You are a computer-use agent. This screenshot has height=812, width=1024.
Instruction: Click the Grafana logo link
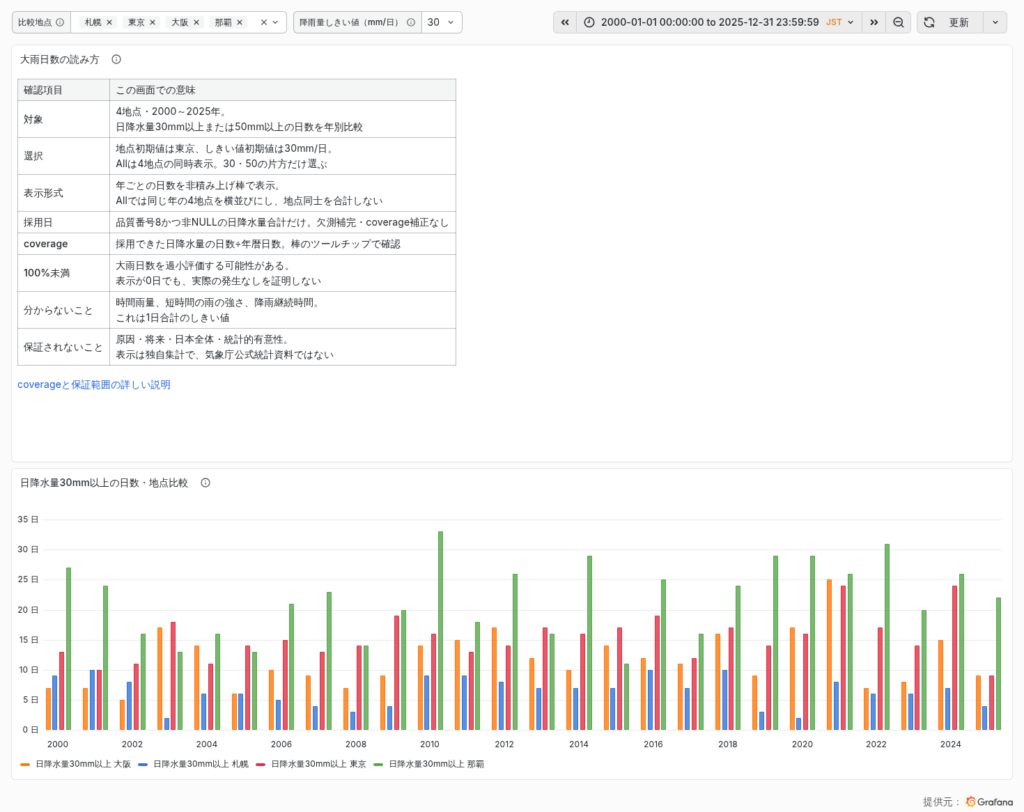989,802
